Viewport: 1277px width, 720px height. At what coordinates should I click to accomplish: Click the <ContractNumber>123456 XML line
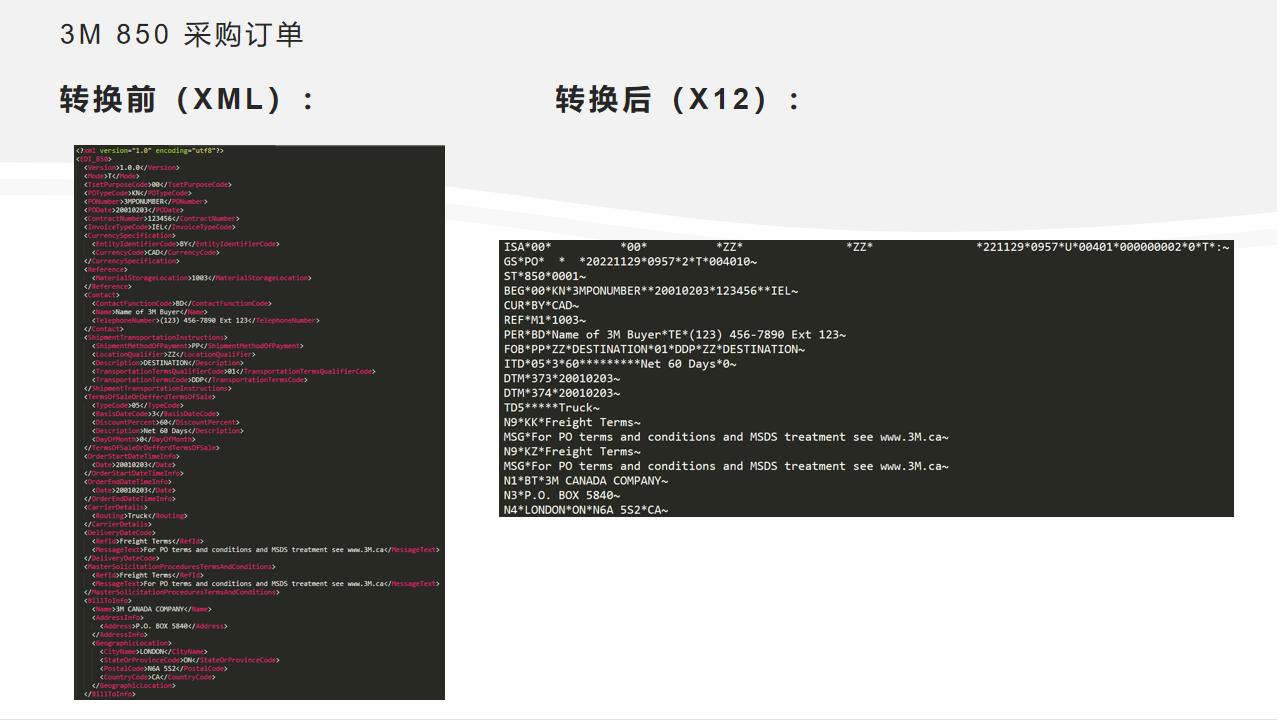coord(162,218)
